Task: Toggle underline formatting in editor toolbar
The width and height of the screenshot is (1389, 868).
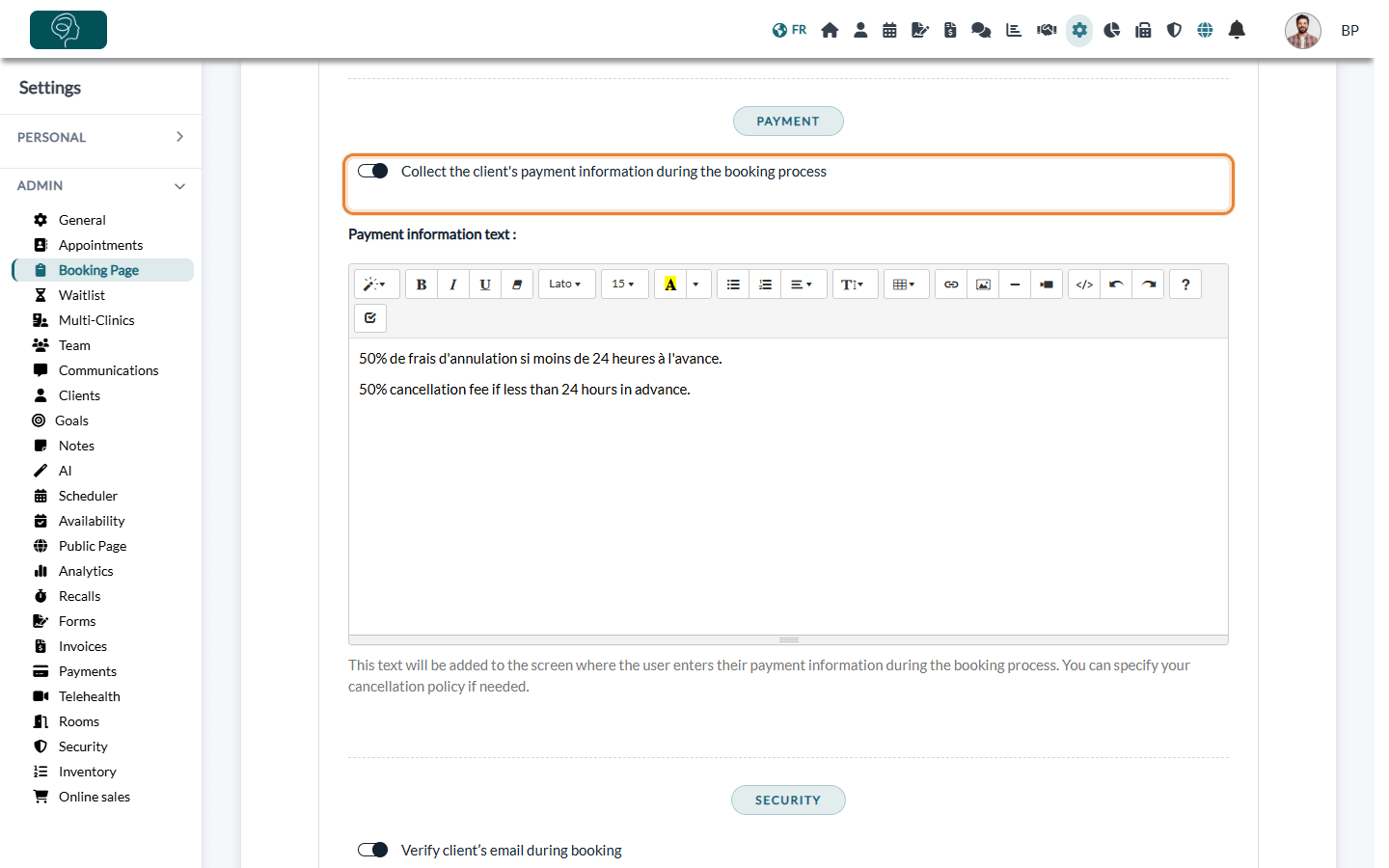Action: click(485, 285)
